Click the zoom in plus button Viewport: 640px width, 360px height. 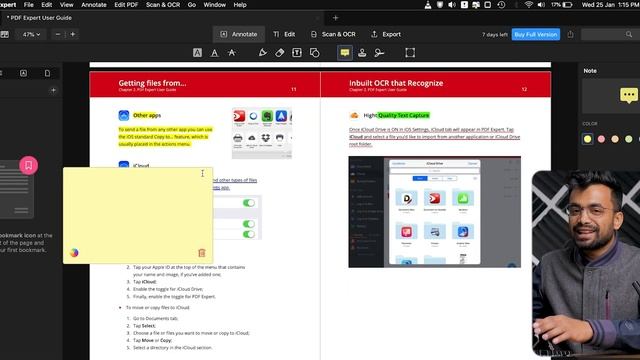(x=73, y=34)
